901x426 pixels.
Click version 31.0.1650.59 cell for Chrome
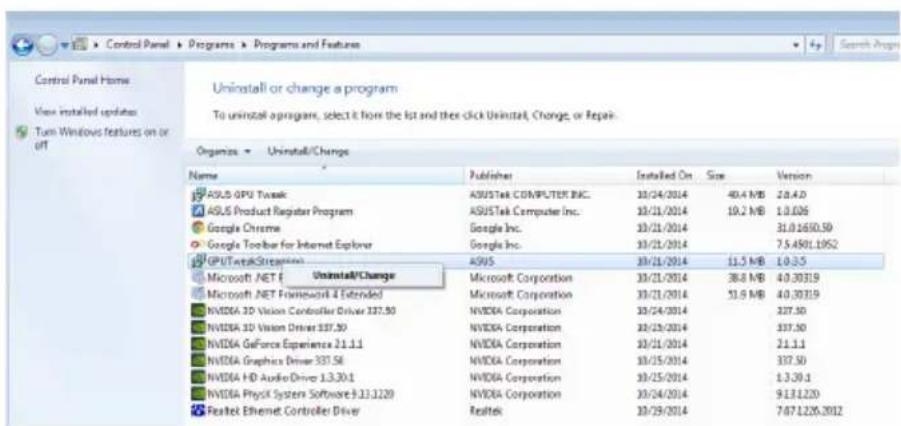(805, 228)
